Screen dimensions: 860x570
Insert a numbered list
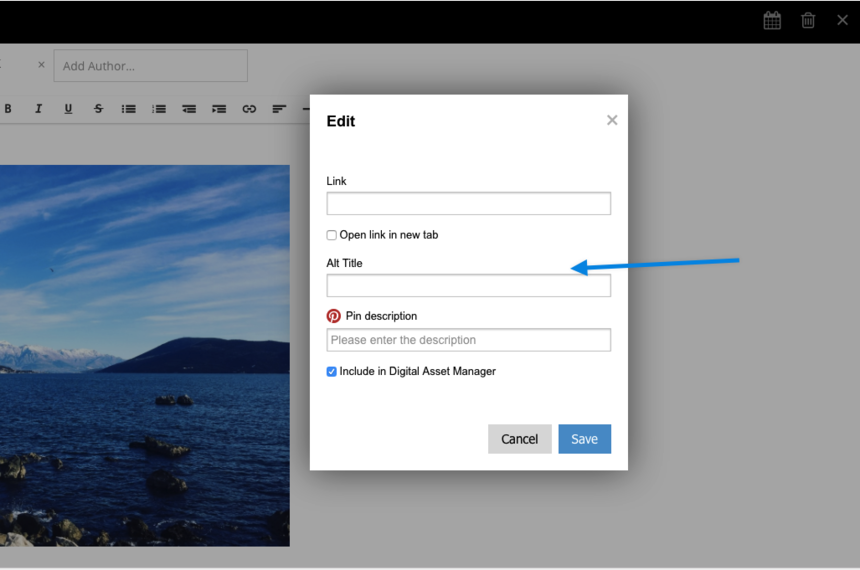tap(159, 109)
